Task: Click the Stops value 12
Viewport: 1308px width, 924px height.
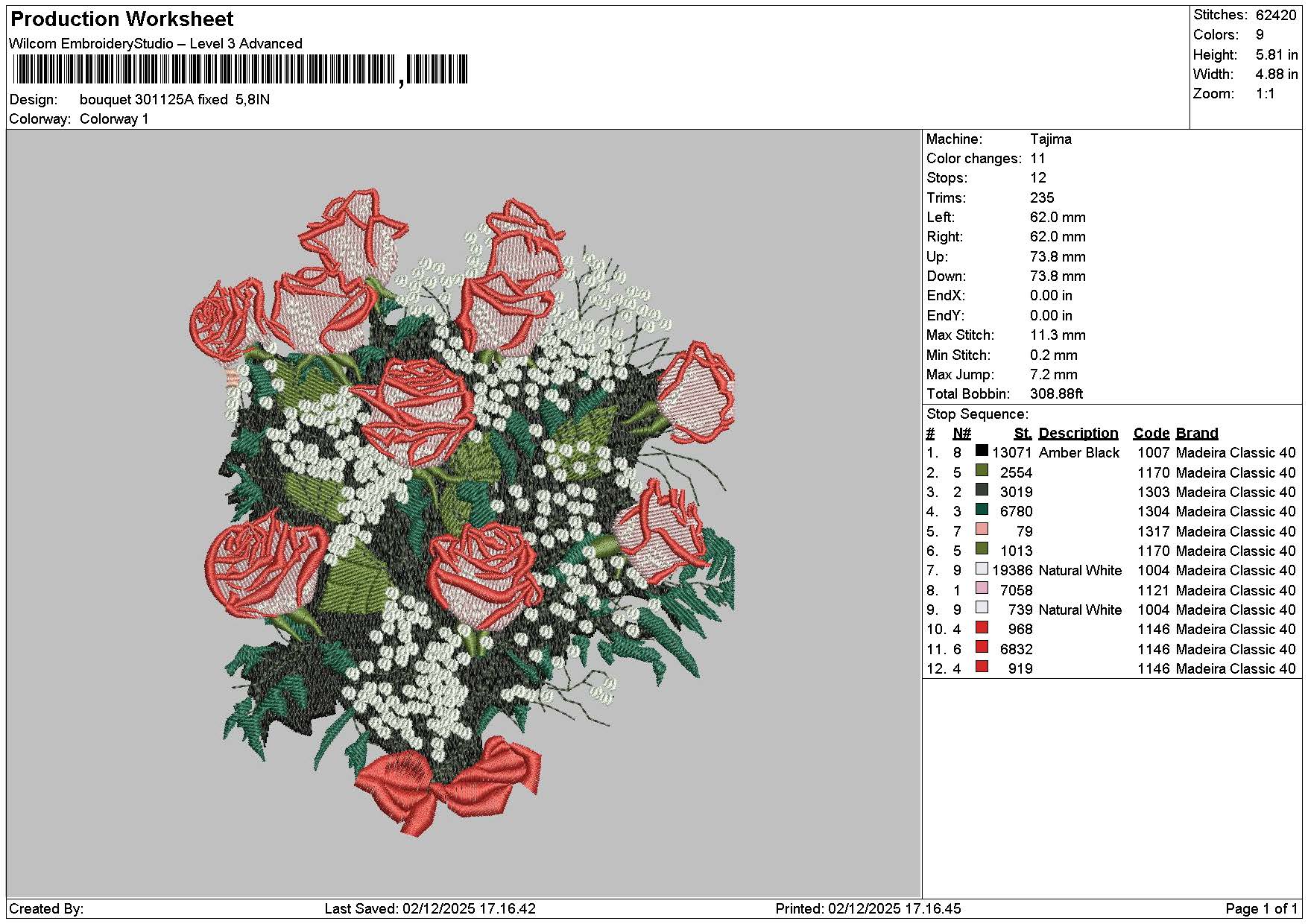Action: pos(1038,178)
